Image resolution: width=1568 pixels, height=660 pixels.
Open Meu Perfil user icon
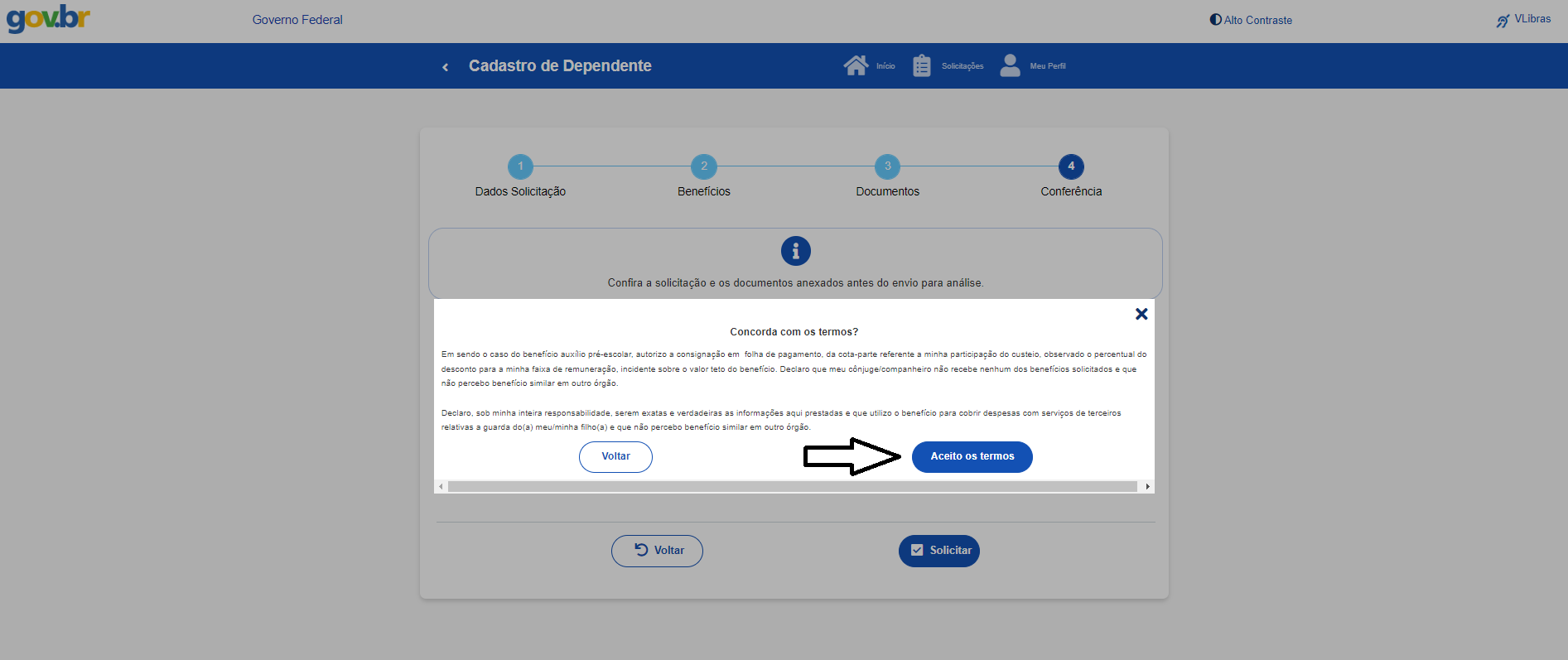(1010, 65)
